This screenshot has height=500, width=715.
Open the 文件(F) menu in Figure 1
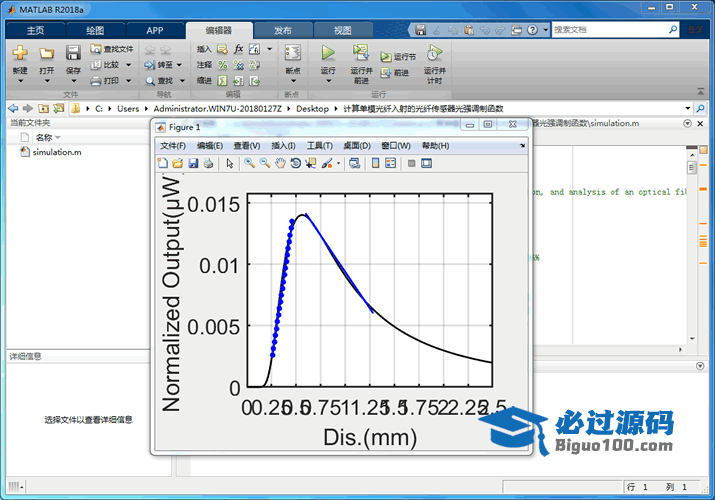[173, 146]
